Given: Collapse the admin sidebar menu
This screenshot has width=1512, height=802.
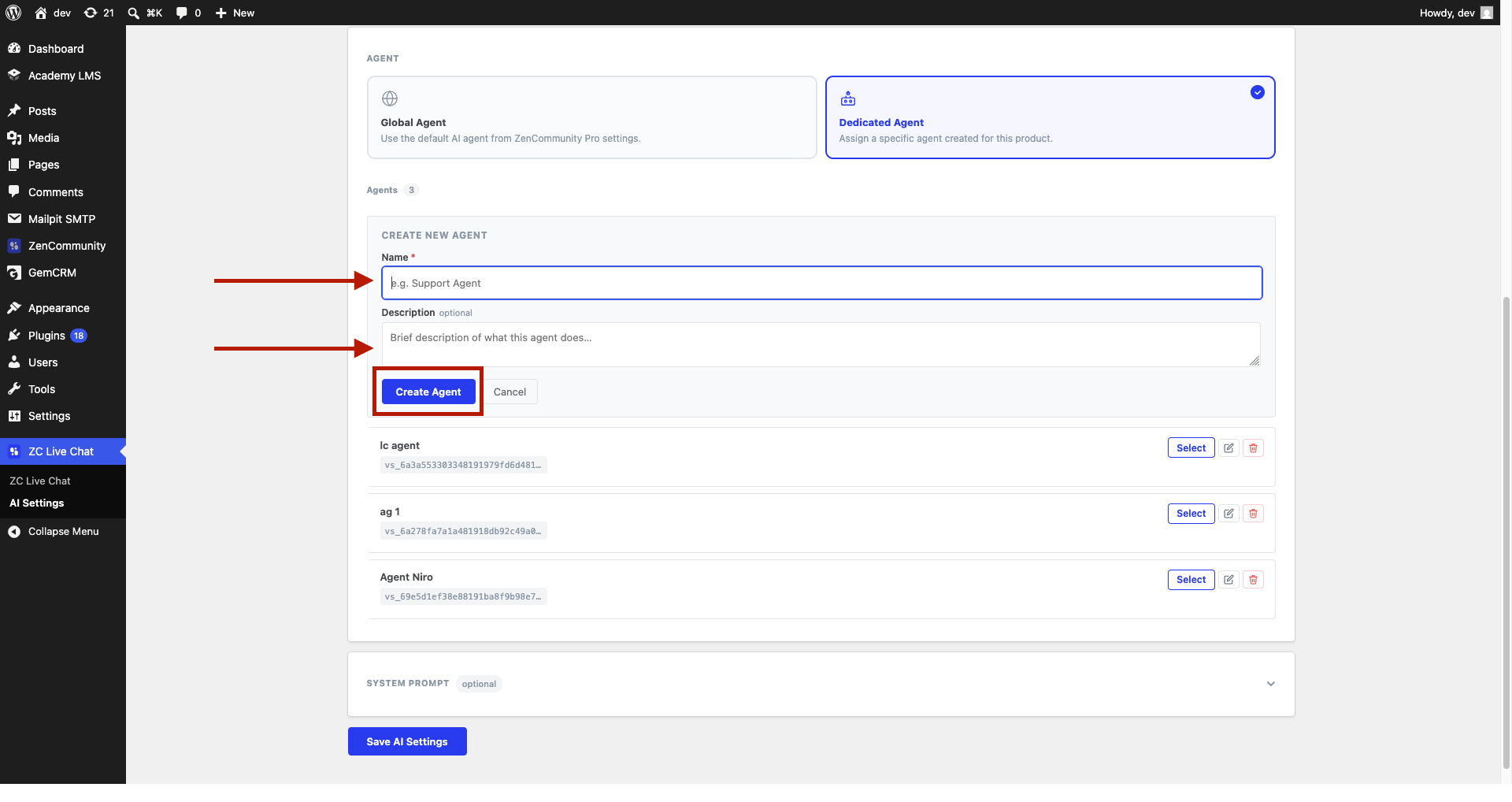Looking at the screenshot, I should click(63, 532).
